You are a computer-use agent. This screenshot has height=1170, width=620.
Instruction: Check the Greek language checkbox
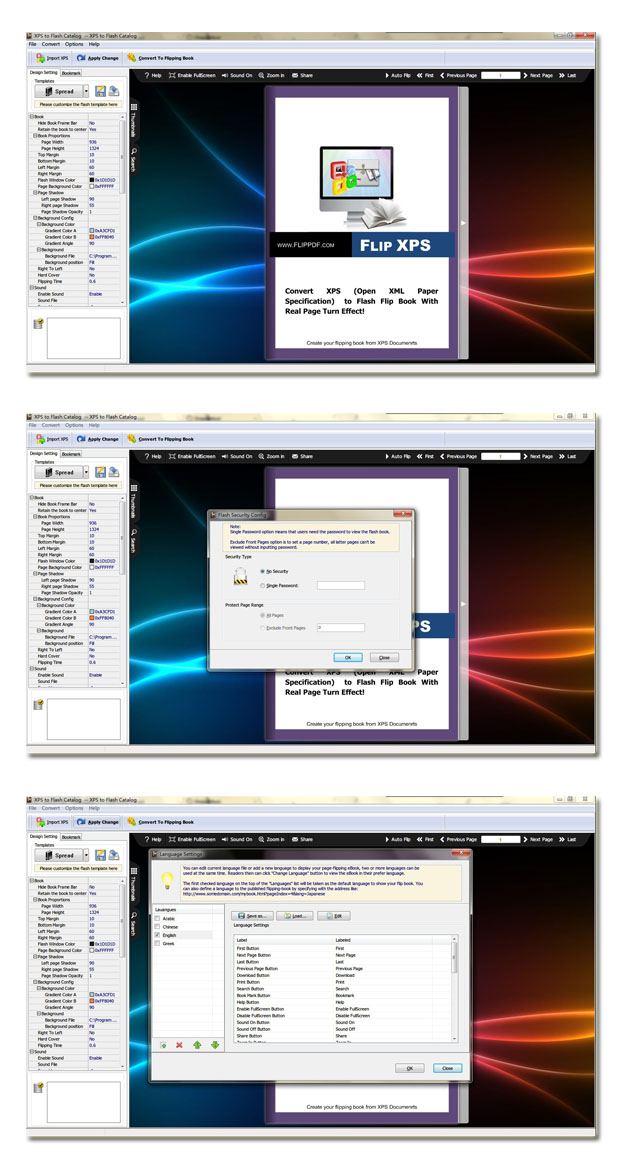(157, 943)
